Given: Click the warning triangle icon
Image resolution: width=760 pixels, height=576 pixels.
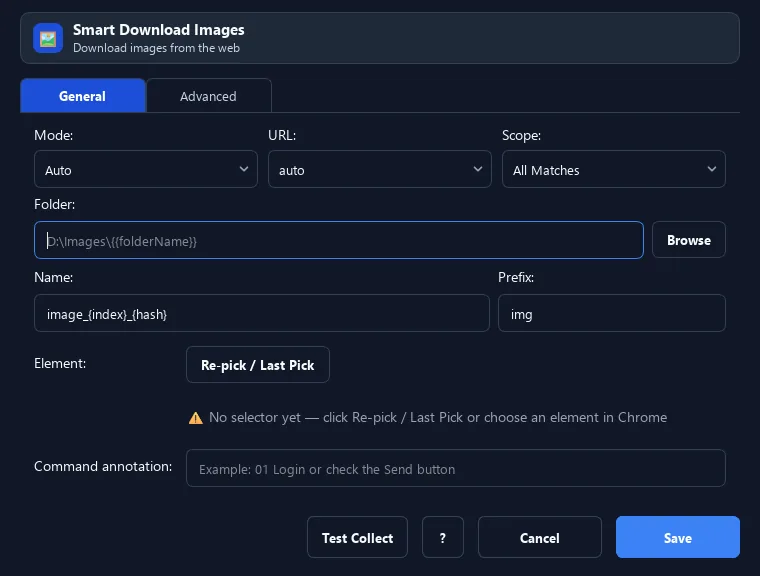Looking at the screenshot, I should click(196, 418).
